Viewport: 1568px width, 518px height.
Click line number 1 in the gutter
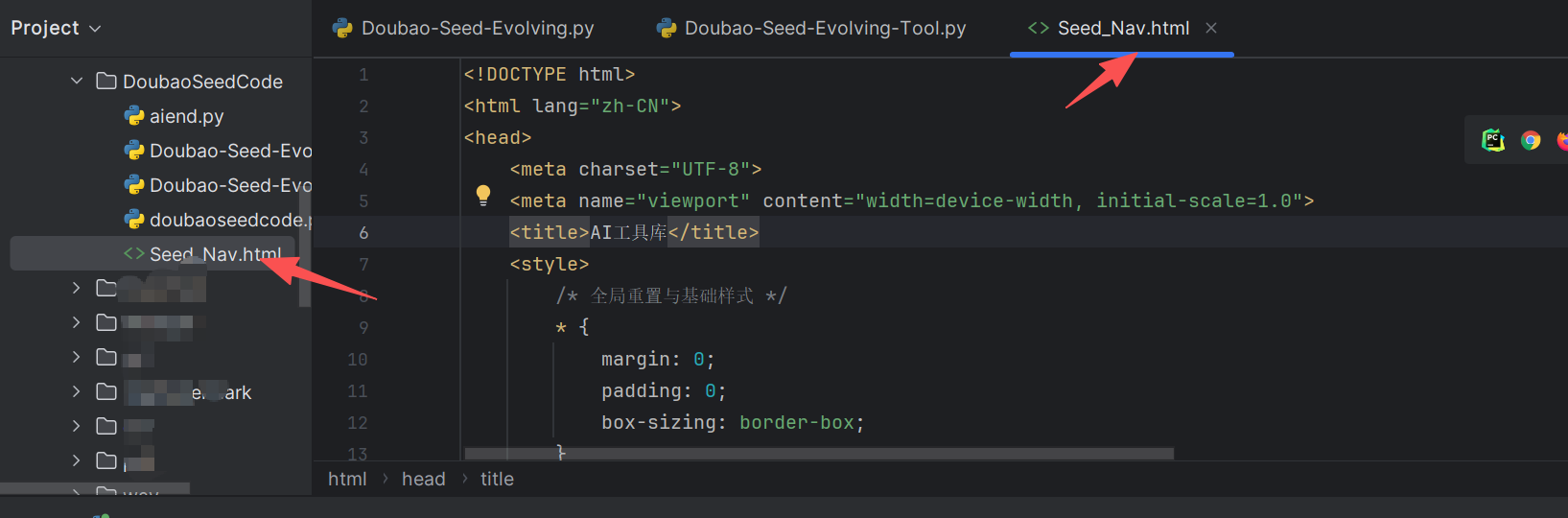363,74
